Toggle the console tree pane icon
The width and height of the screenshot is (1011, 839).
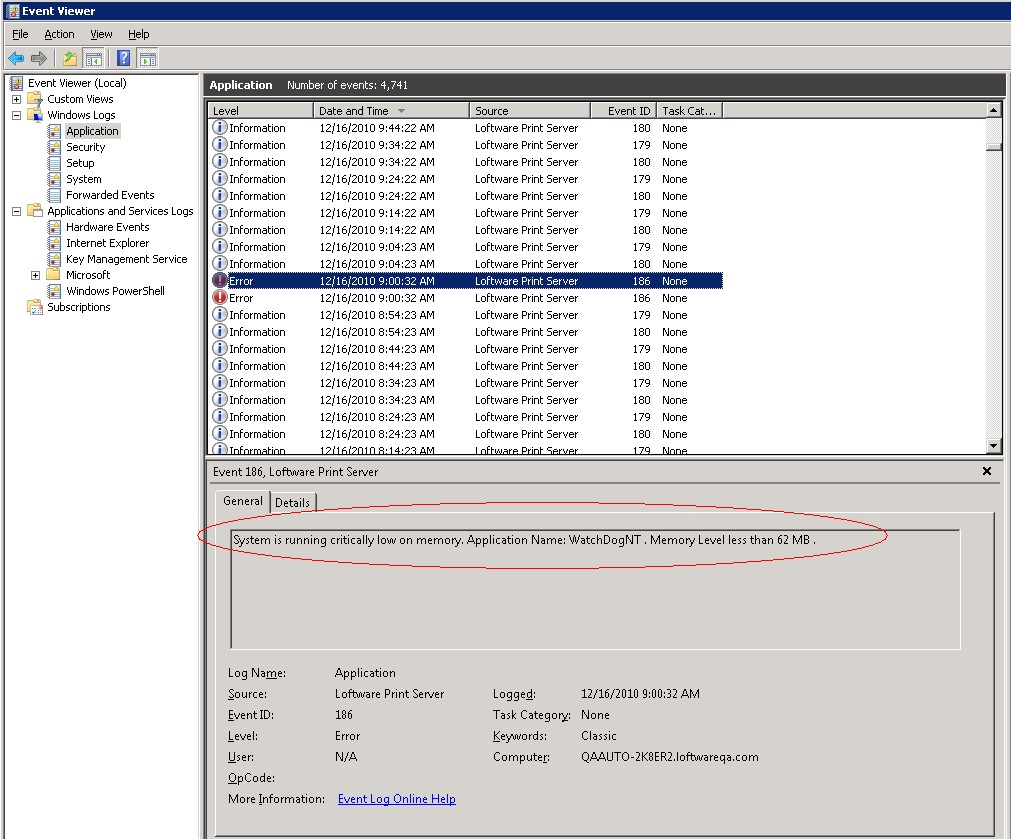(93, 58)
